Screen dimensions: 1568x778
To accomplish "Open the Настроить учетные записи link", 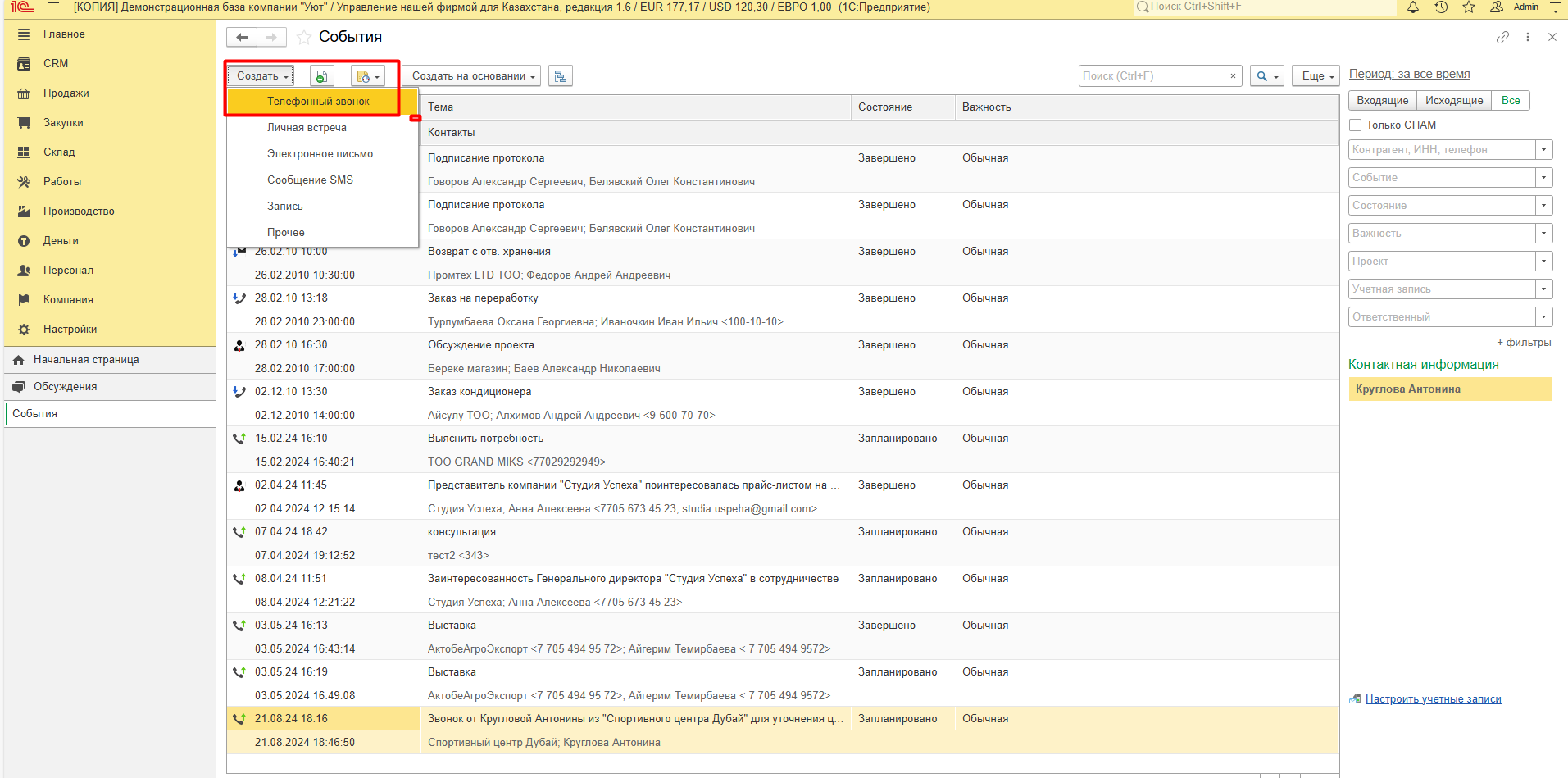I will 1433,699.
